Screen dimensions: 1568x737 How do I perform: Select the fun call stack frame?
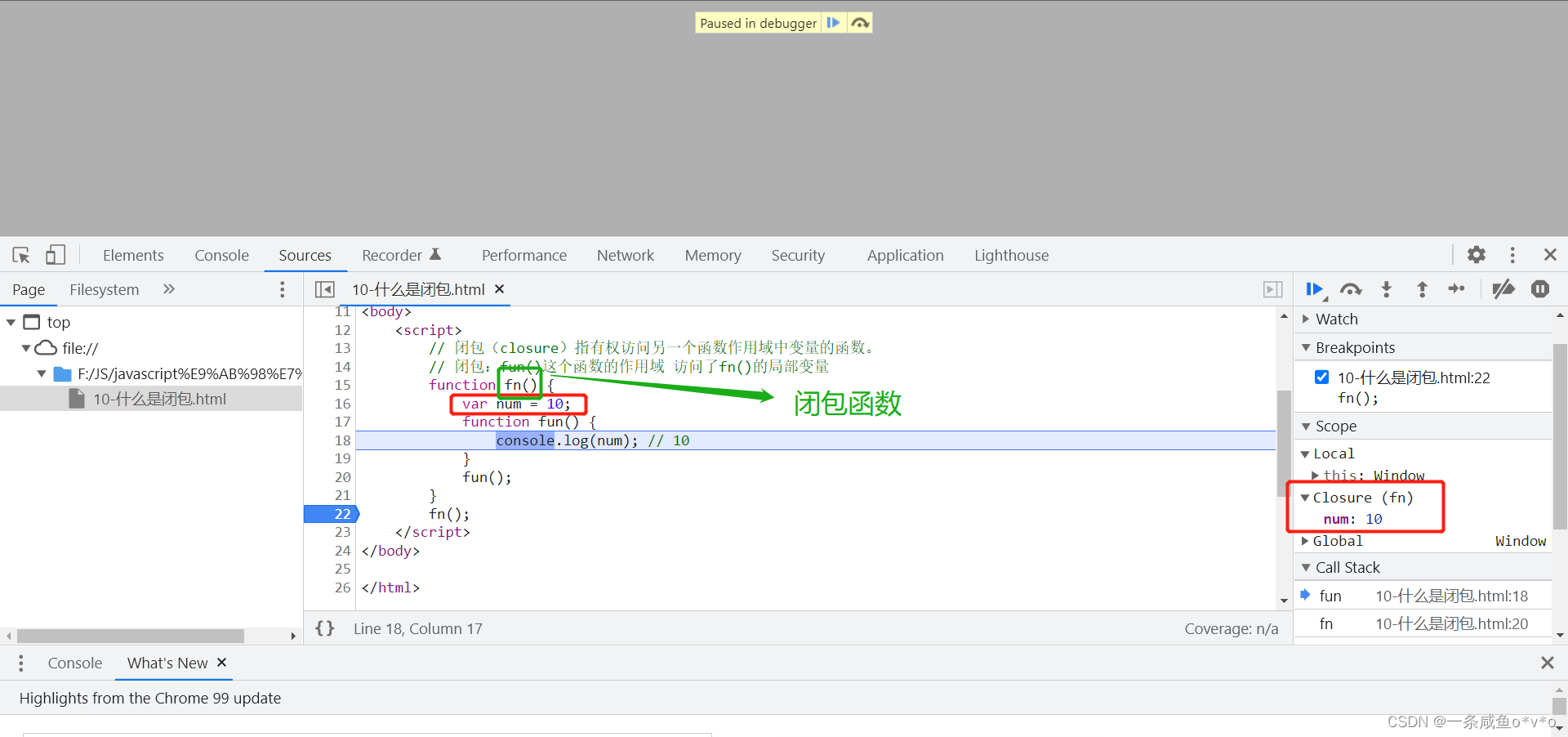(1423, 596)
